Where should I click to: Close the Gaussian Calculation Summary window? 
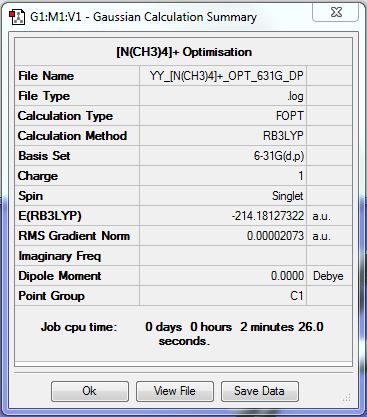coord(335,12)
